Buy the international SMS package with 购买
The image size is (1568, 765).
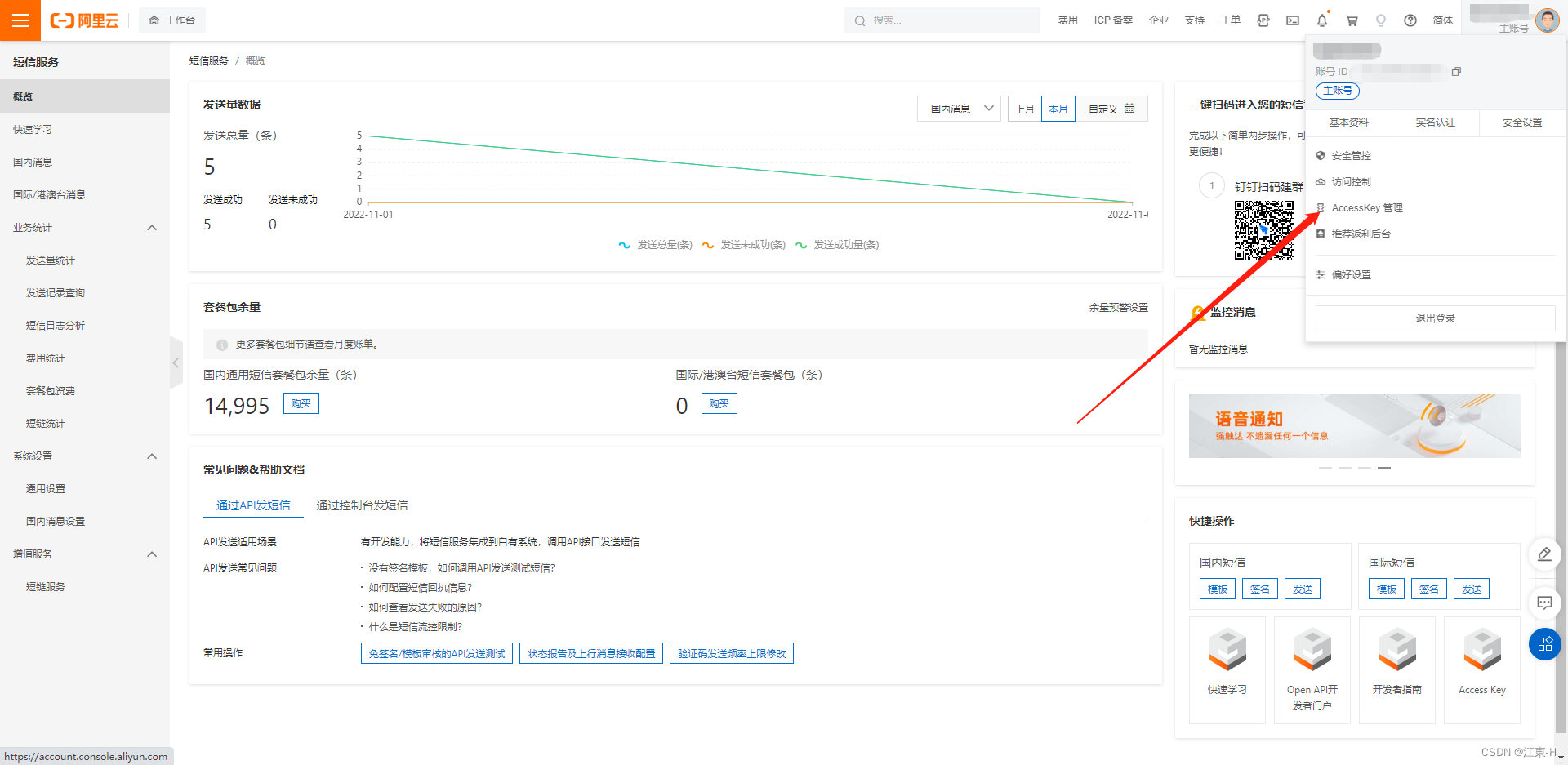point(719,403)
